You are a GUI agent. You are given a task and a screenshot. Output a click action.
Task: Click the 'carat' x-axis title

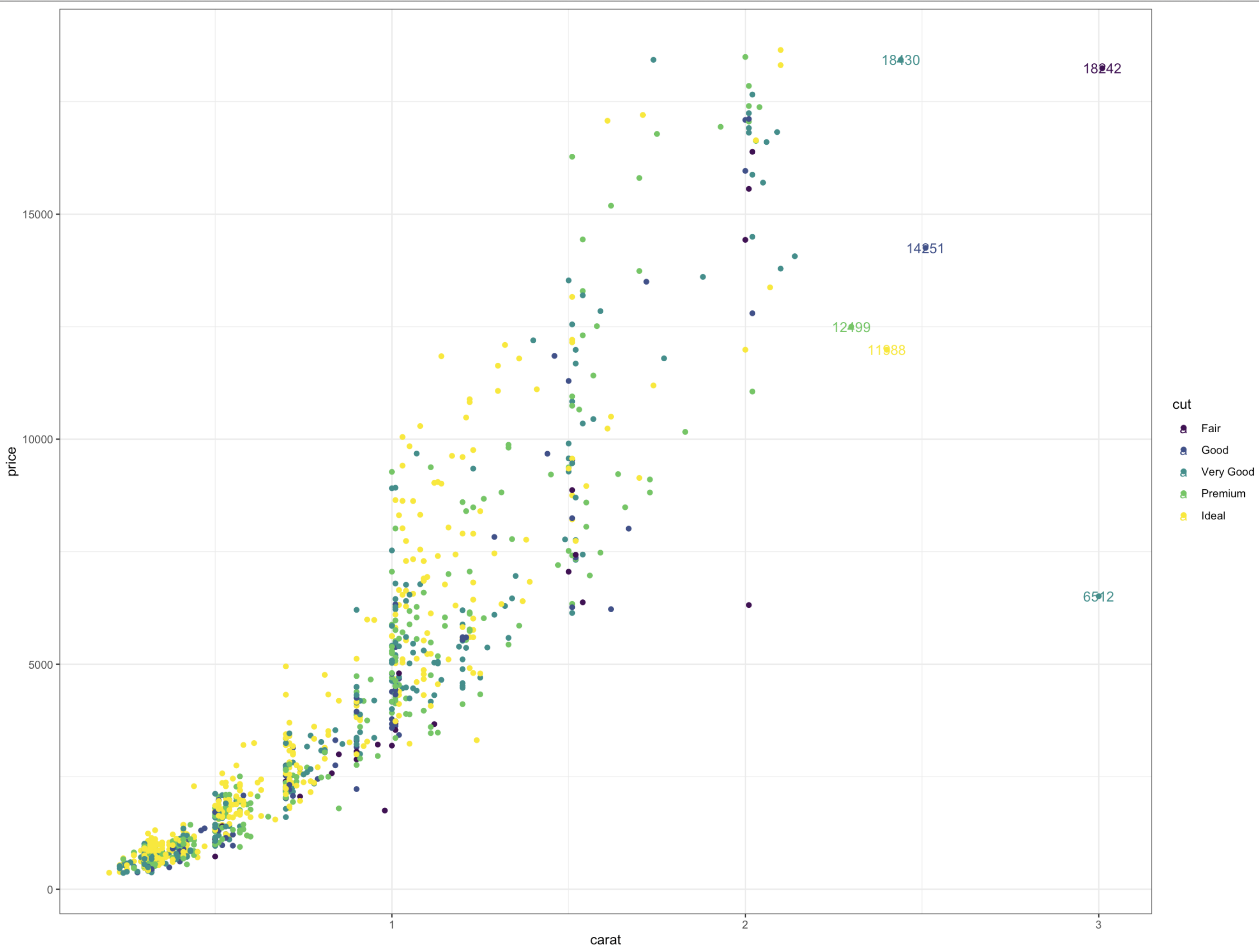[605, 940]
